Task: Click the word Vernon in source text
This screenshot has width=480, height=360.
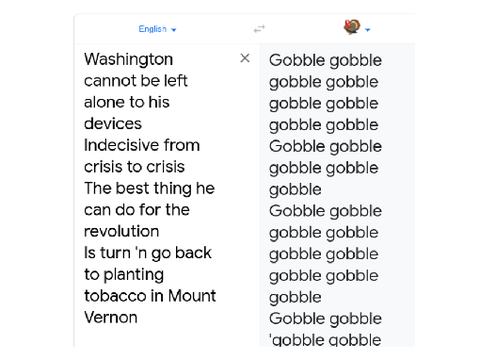Action: pyautogui.click(x=111, y=317)
